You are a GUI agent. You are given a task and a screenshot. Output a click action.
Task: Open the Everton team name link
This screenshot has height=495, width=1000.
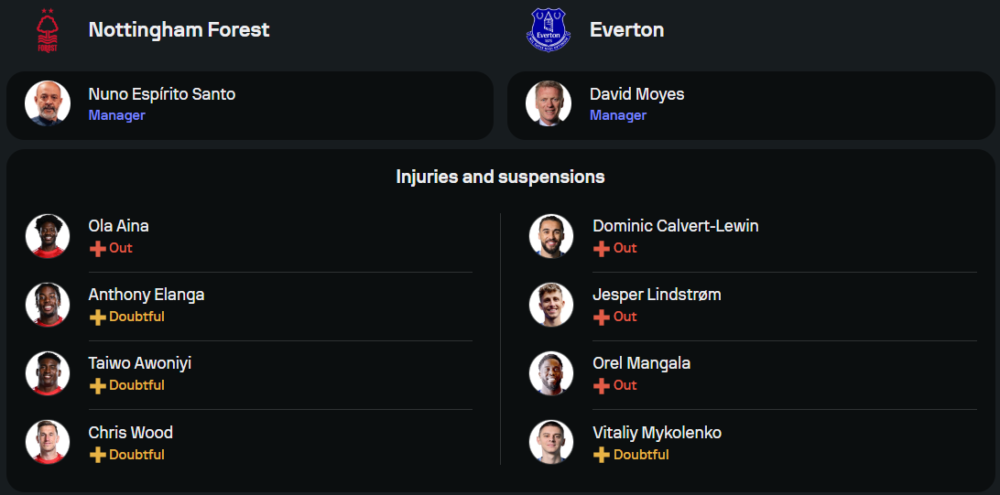click(x=627, y=30)
